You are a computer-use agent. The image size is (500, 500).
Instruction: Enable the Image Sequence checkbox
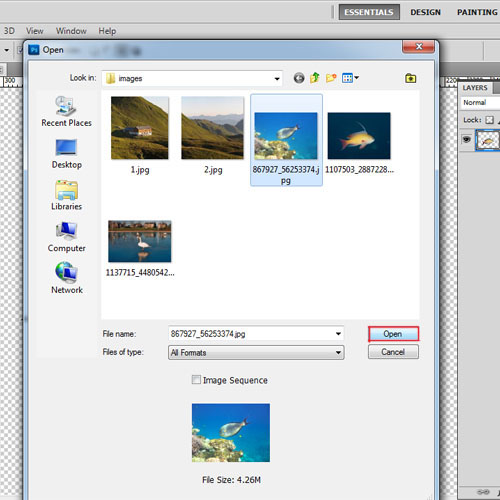tap(196, 380)
